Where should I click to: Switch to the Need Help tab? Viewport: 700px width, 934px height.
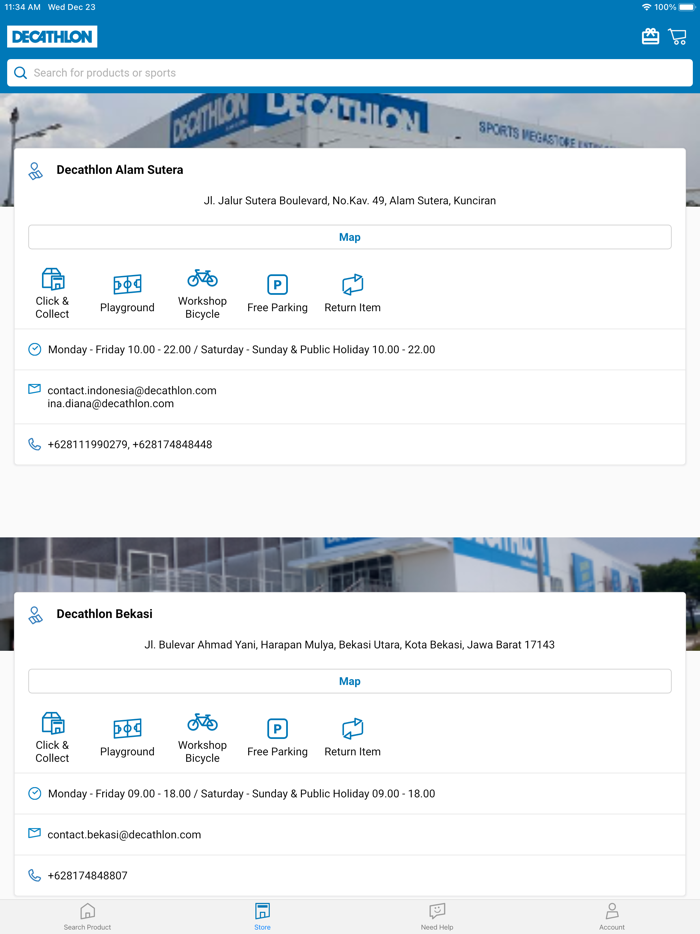[x=437, y=916]
